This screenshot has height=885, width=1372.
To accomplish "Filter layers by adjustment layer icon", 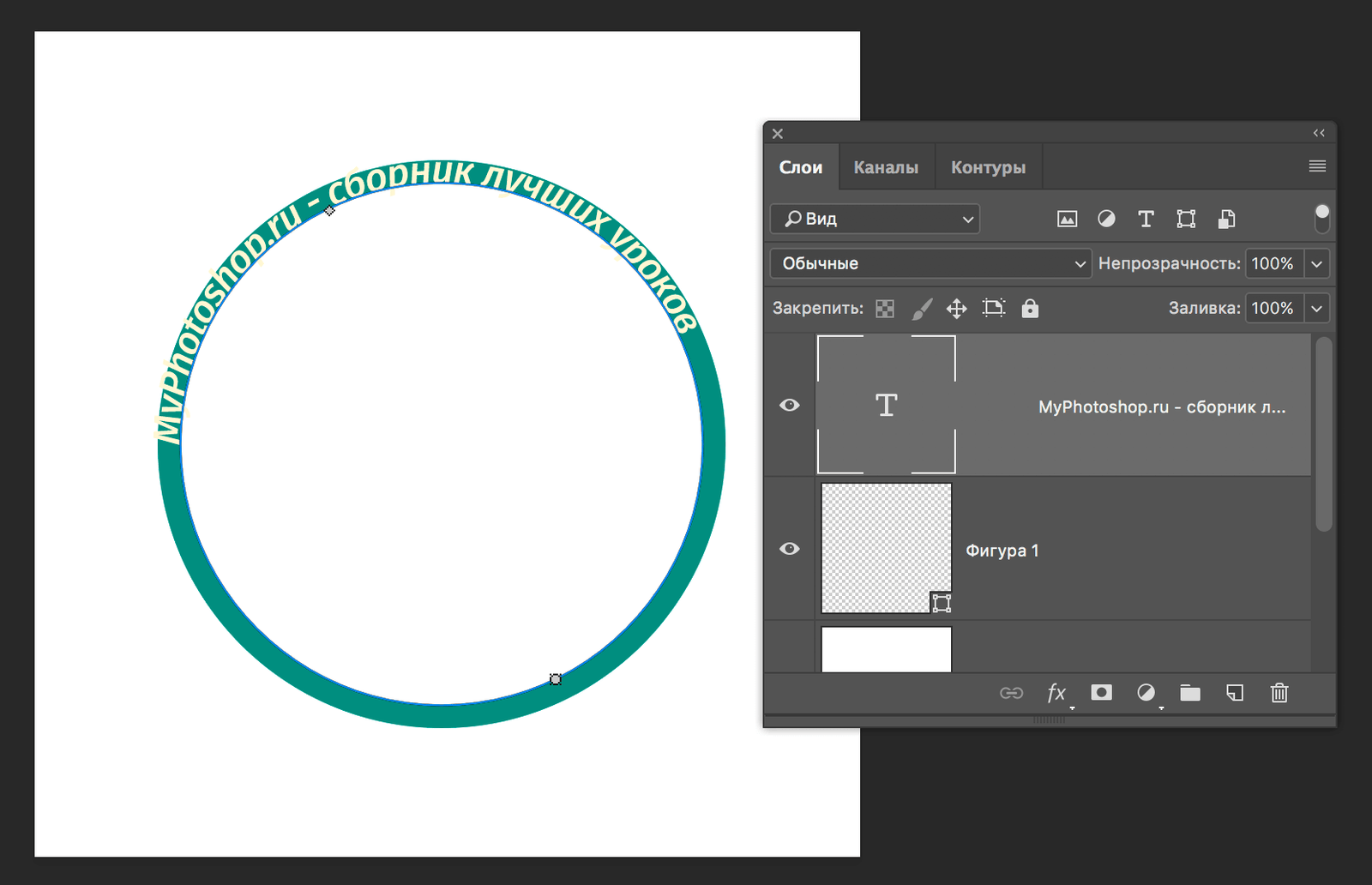I will [1106, 219].
